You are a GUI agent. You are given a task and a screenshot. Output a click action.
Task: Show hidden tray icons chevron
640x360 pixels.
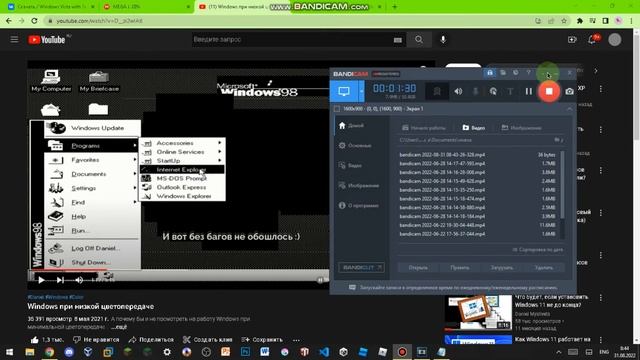point(559,352)
